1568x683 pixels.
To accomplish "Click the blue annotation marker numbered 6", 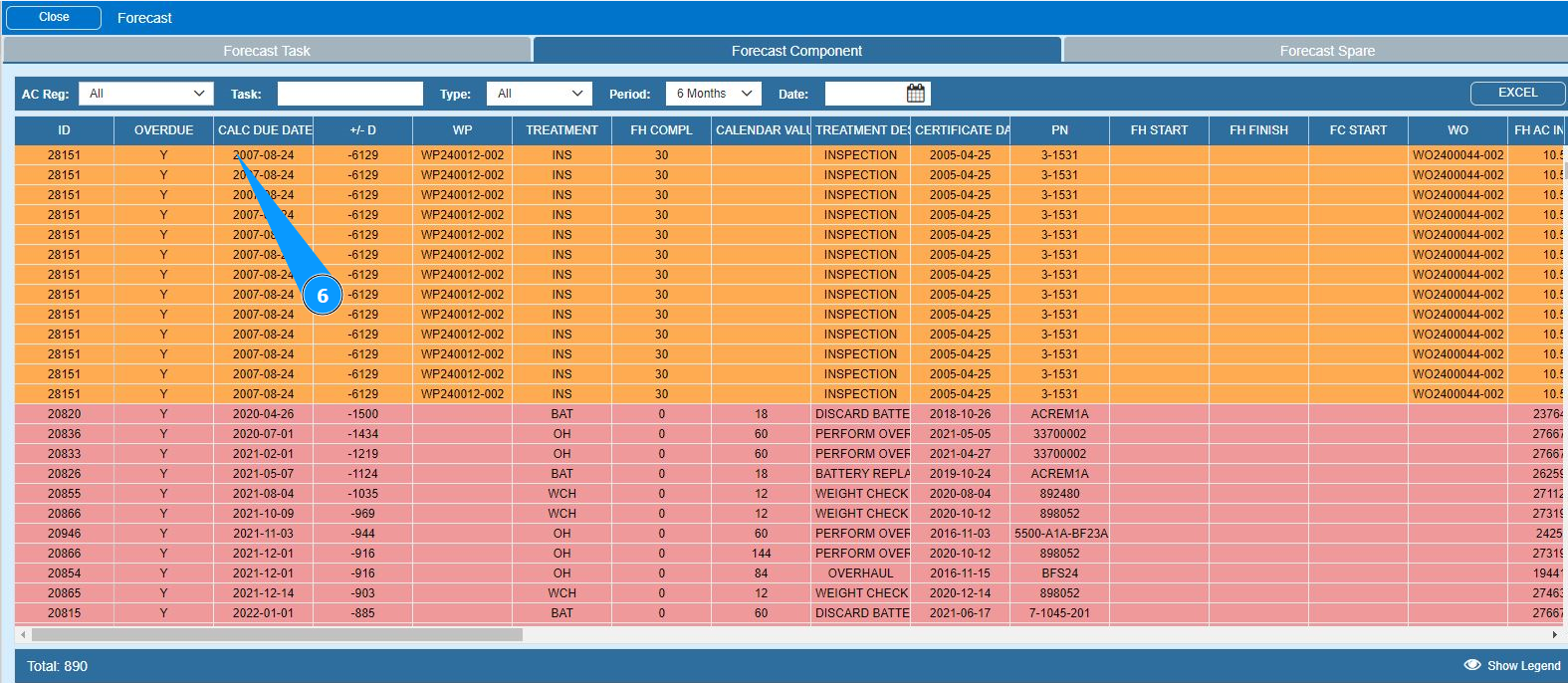I will (322, 295).
